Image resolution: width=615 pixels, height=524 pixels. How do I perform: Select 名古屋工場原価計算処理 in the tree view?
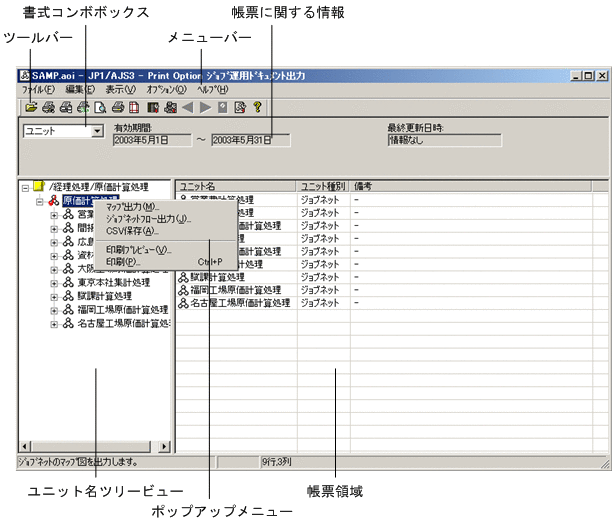point(123,324)
